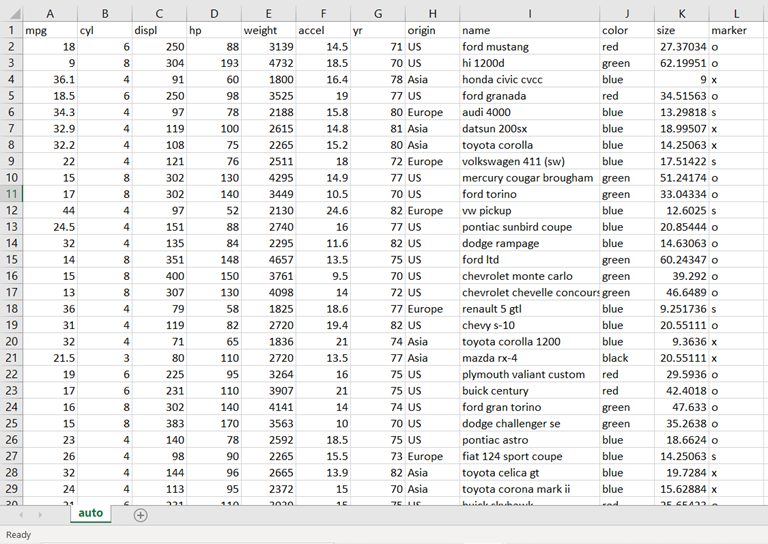Select column F header
Viewport: 768px width, 544px height.
click(323, 14)
